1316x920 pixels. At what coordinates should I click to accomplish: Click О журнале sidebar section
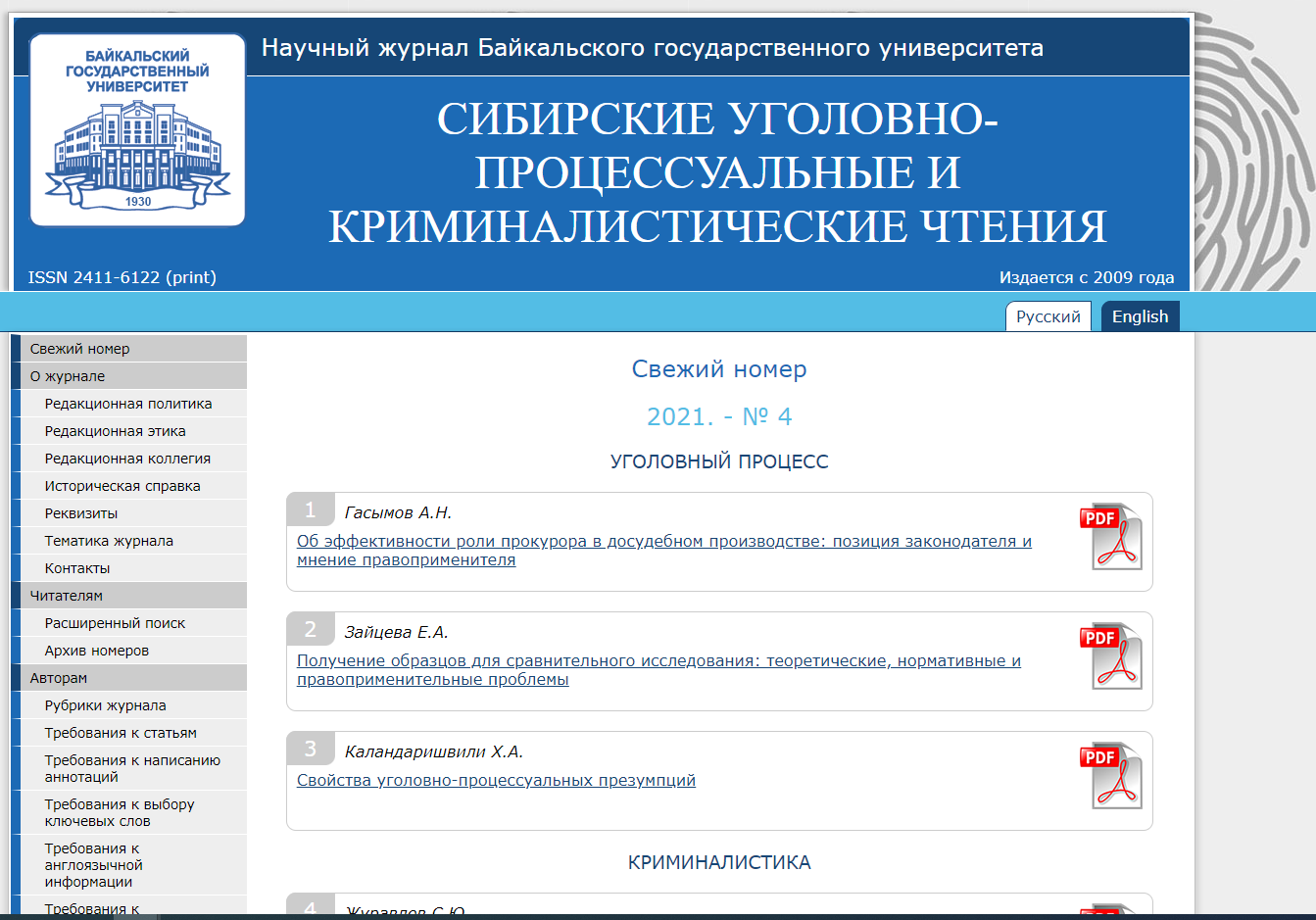click(68, 376)
